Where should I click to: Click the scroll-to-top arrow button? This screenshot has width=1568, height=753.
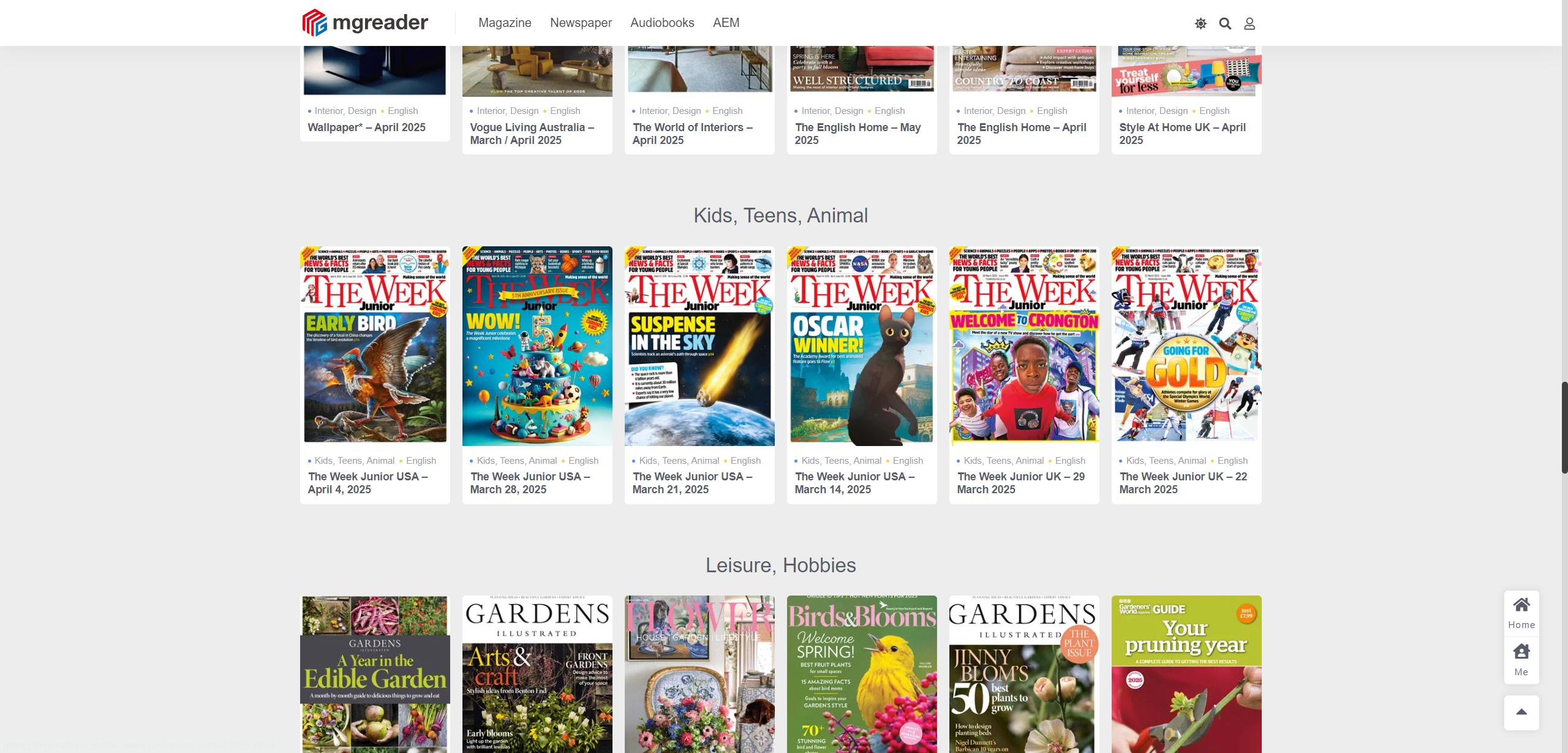click(x=1521, y=712)
